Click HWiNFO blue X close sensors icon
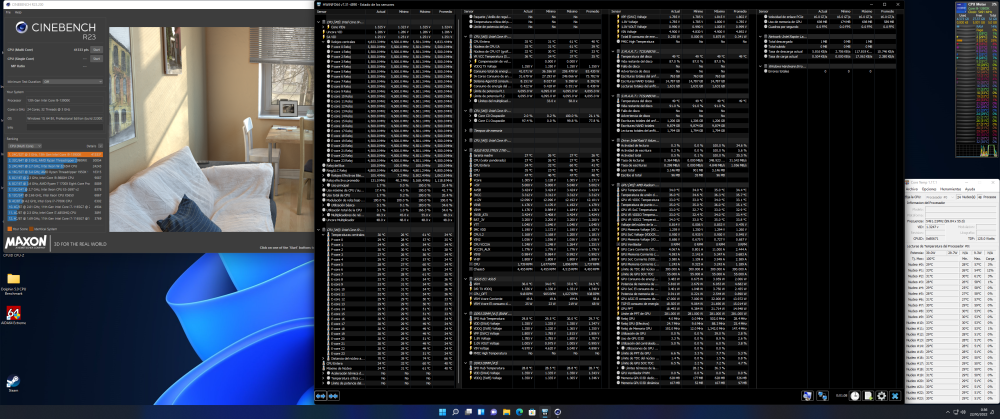The height and width of the screenshot is (419, 1000). [x=895, y=396]
